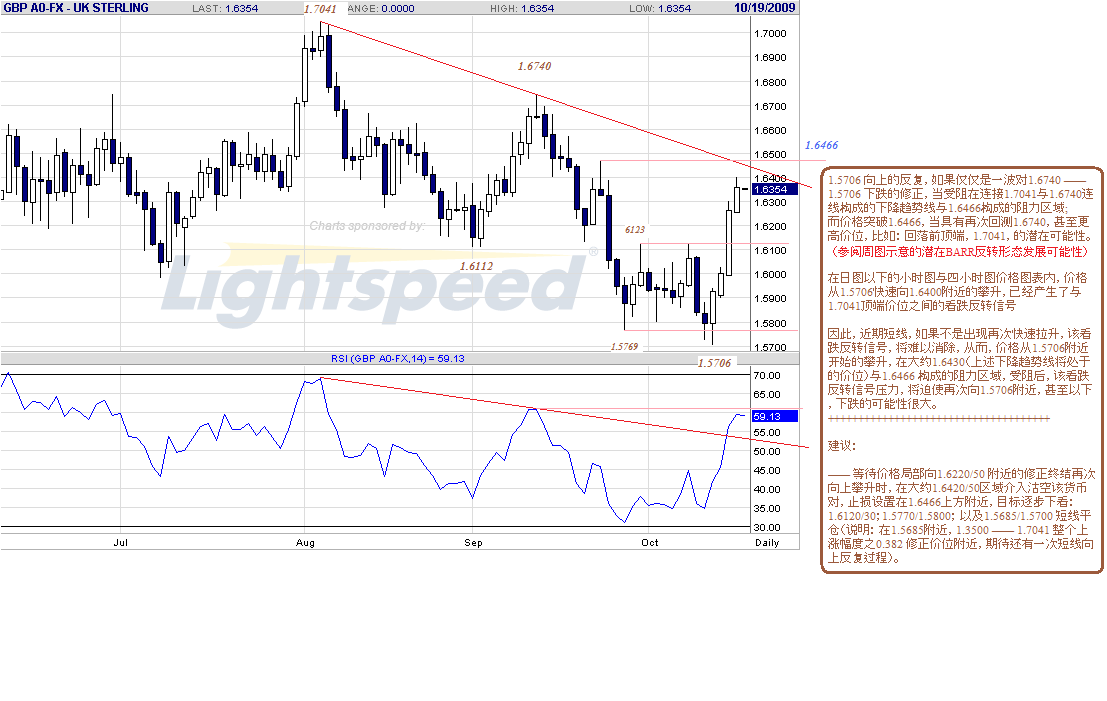The width and height of the screenshot is (1107, 701).
Task: Click the 1.6800 price axis label
Action: [x=770, y=82]
